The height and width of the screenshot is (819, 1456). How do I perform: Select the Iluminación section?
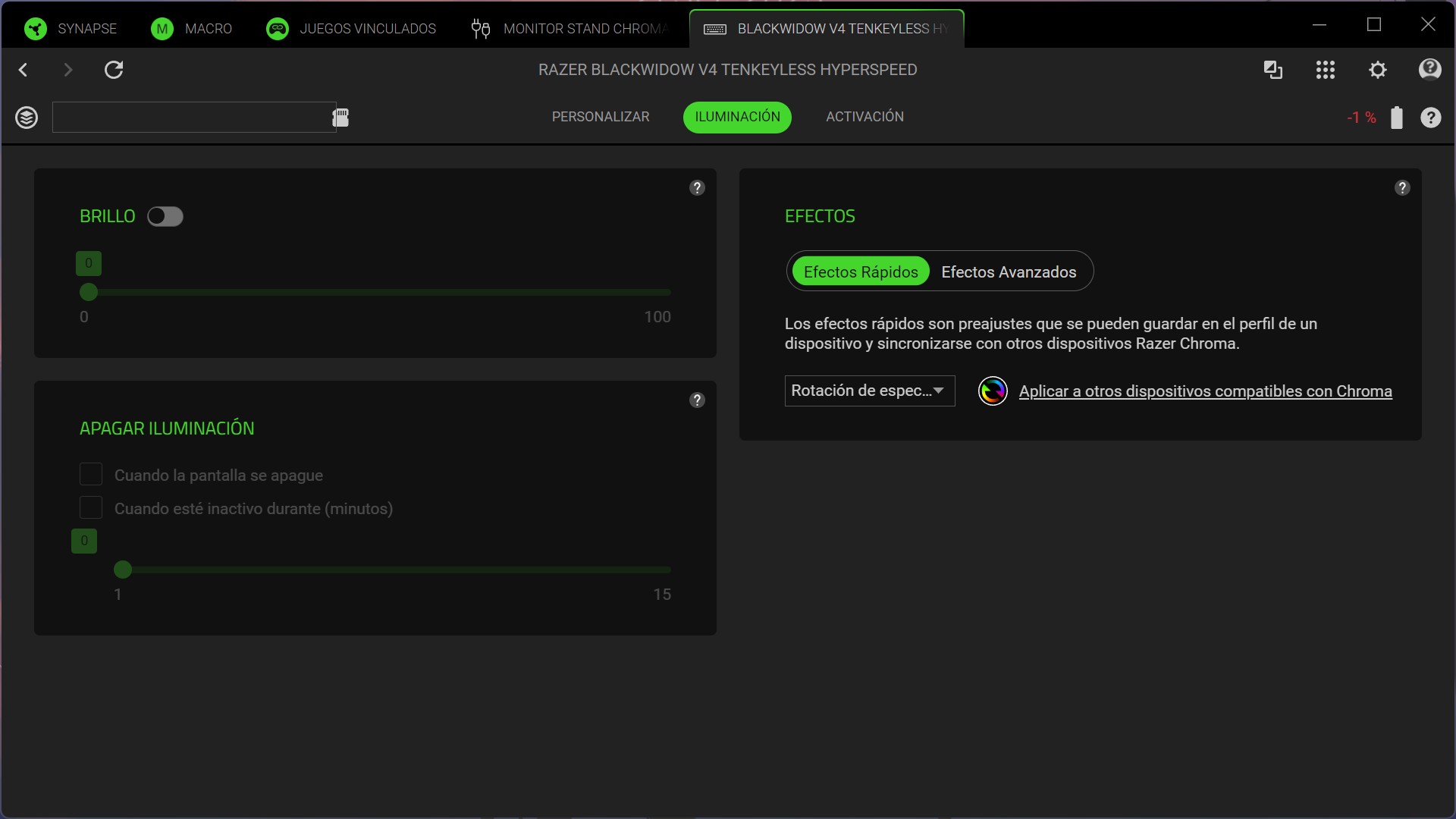737,117
